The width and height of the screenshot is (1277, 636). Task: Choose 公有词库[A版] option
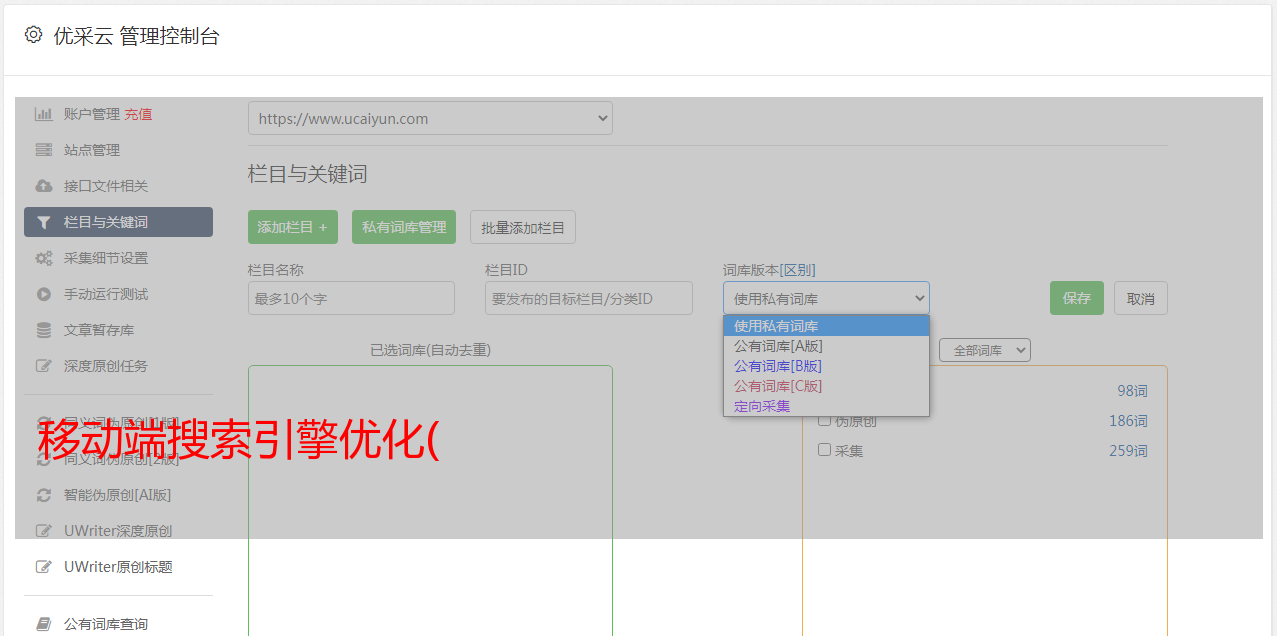coord(826,346)
